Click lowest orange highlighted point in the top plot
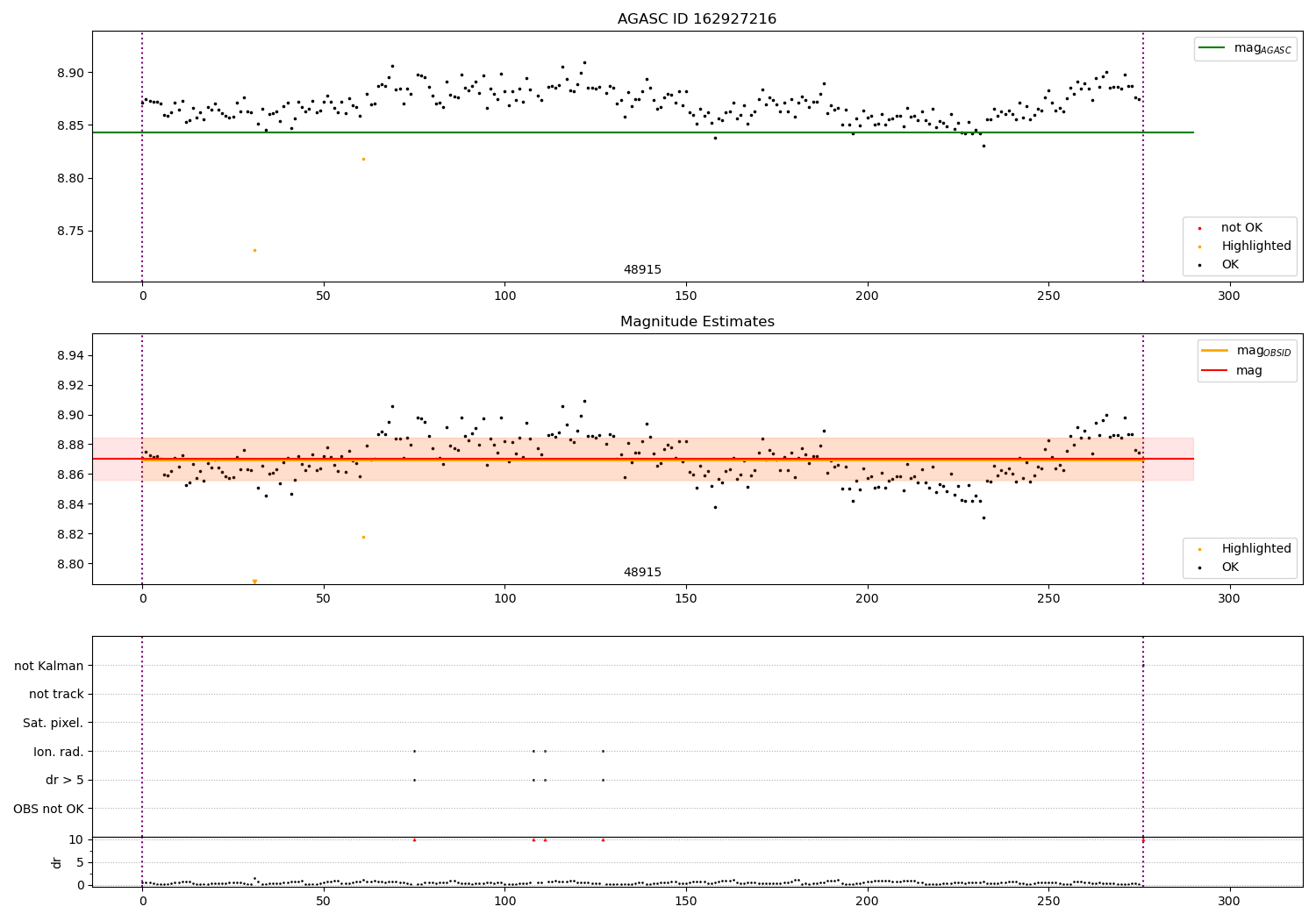This screenshot has height=921, width=1316. point(254,251)
